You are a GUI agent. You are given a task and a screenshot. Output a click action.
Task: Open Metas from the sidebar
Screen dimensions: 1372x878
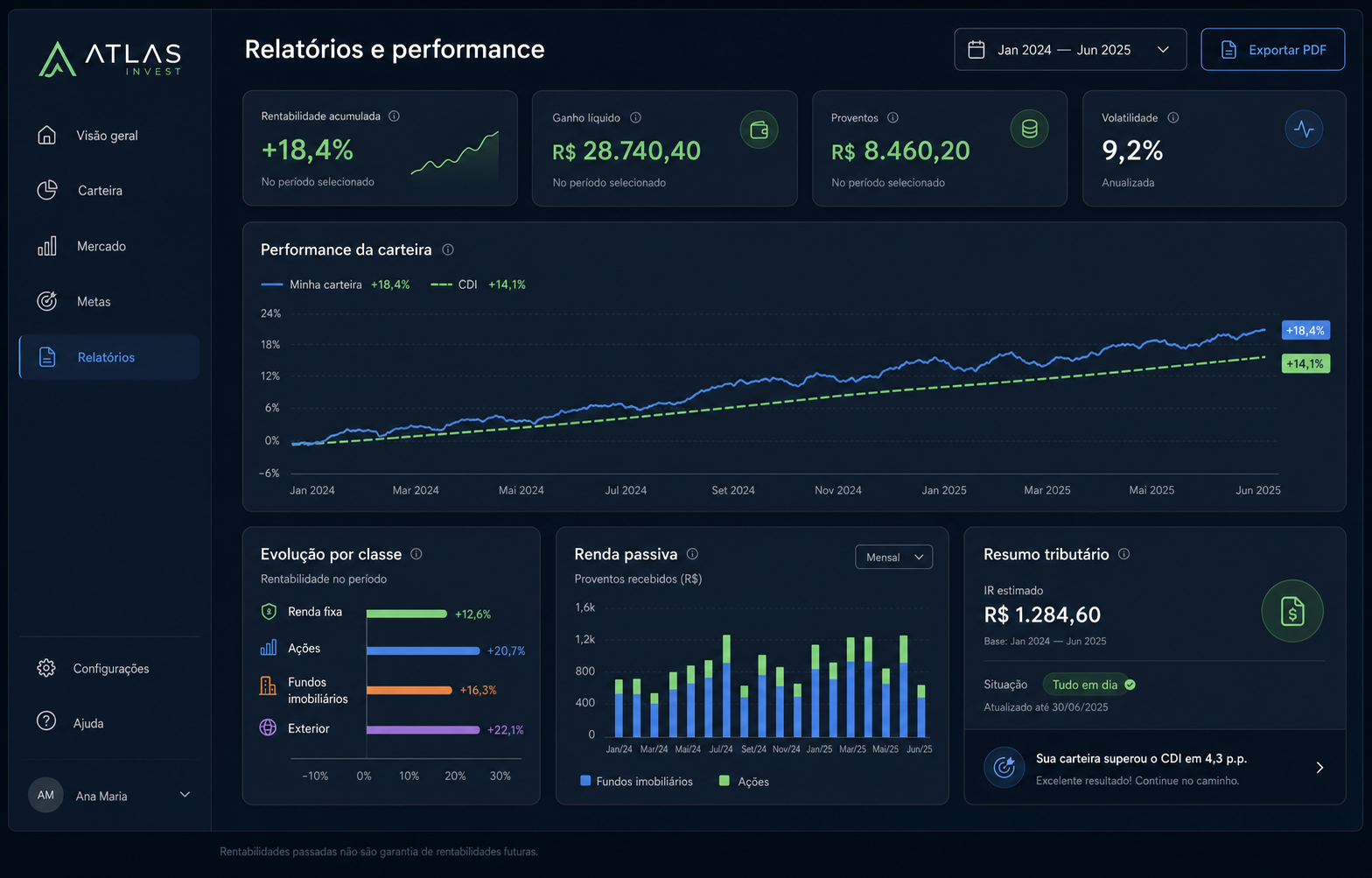click(109, 301)
